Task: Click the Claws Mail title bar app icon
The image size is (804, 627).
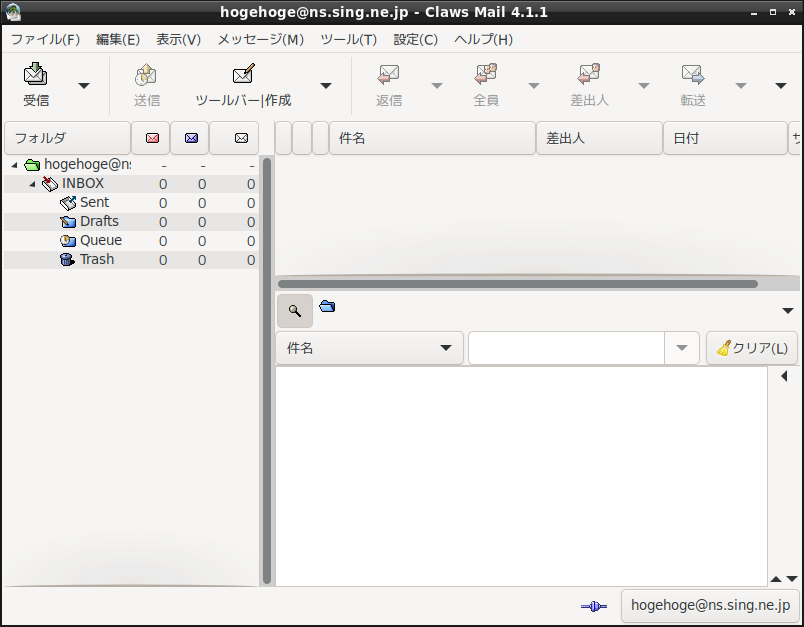Action: pos(12,12)
